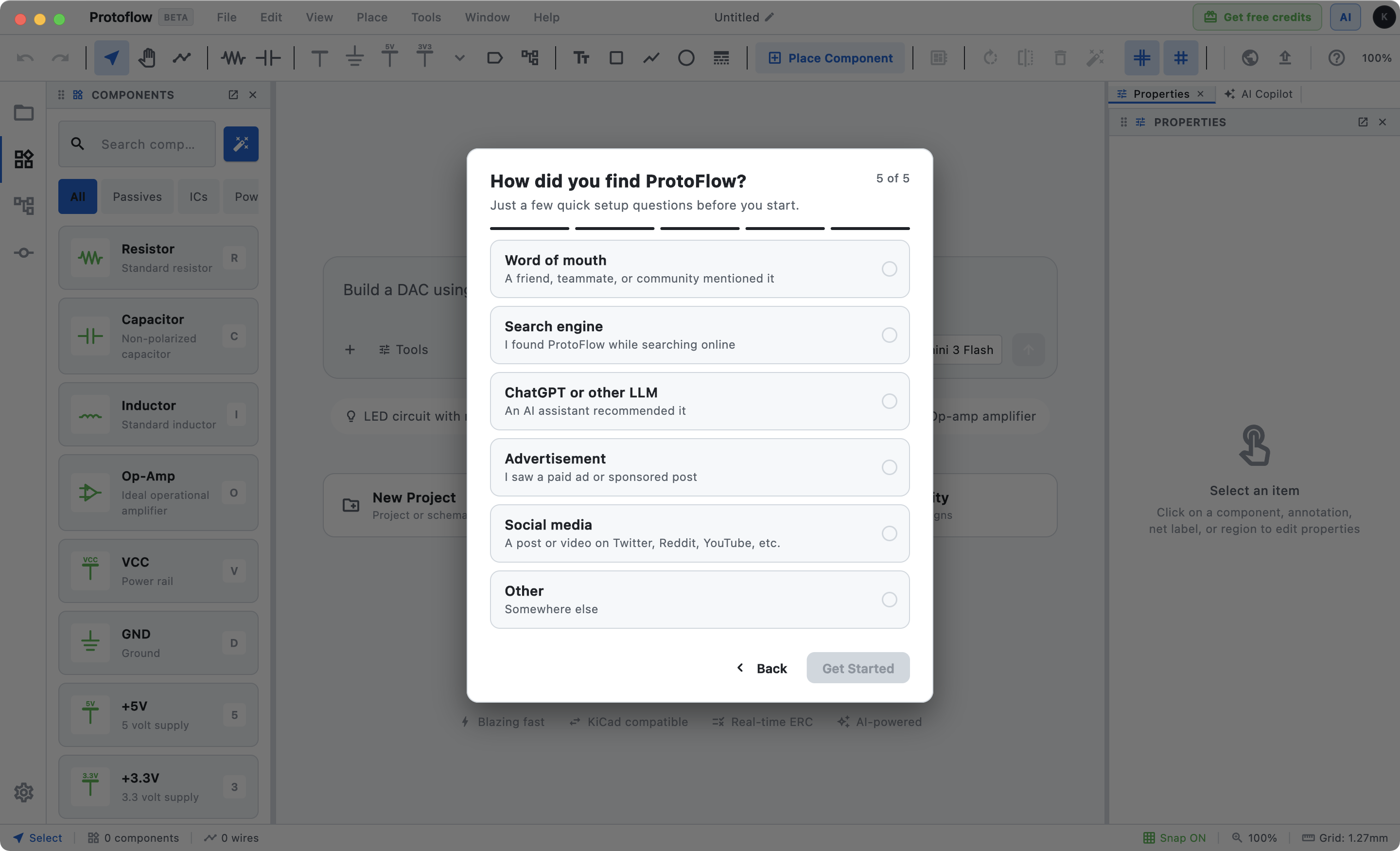This screenshot has height=851, width=1400.
Task: Click the AI magic wand search button
Action: point(241,144)
